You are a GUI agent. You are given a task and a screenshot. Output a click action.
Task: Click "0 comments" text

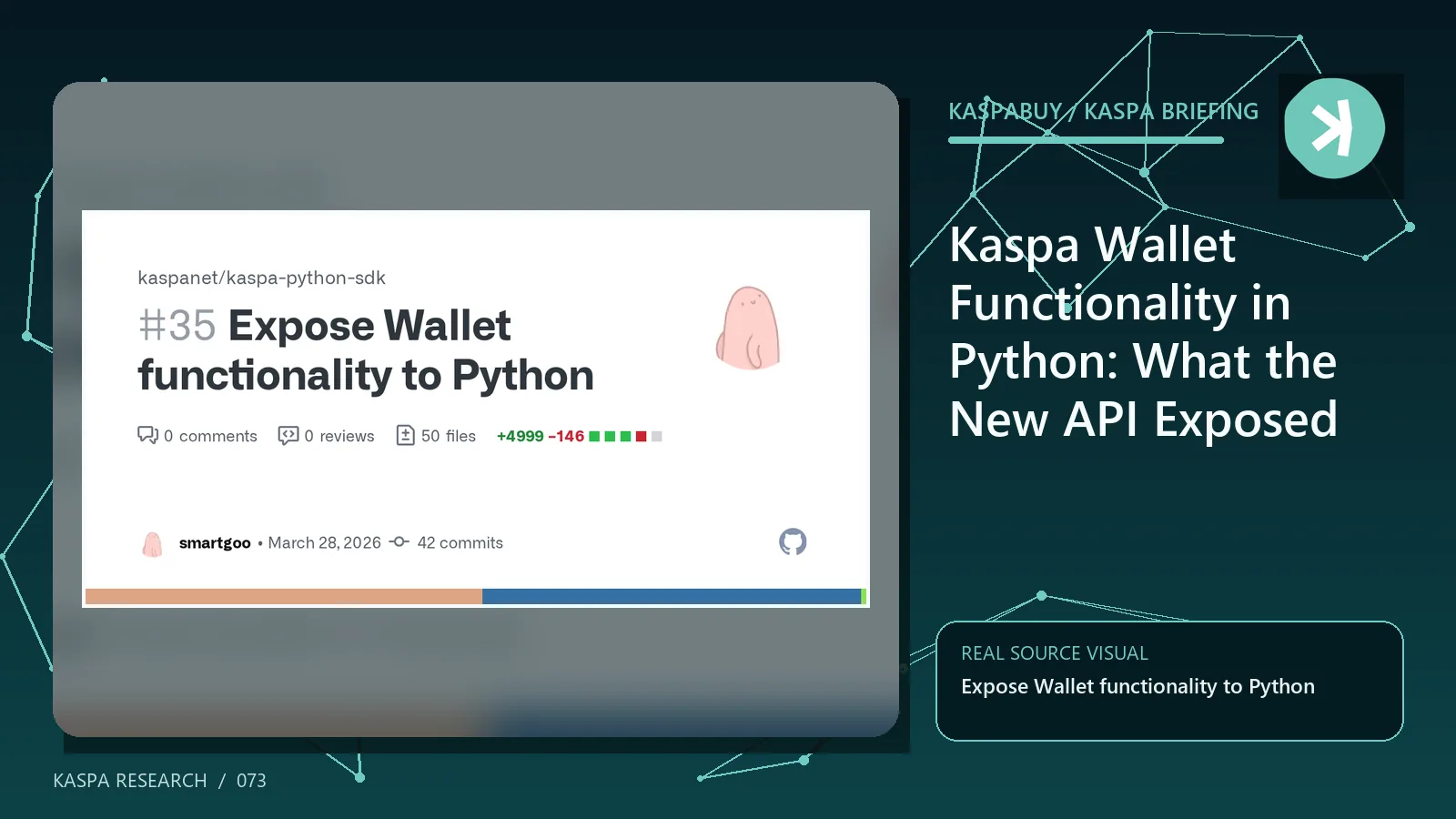(x=210, y=436)
